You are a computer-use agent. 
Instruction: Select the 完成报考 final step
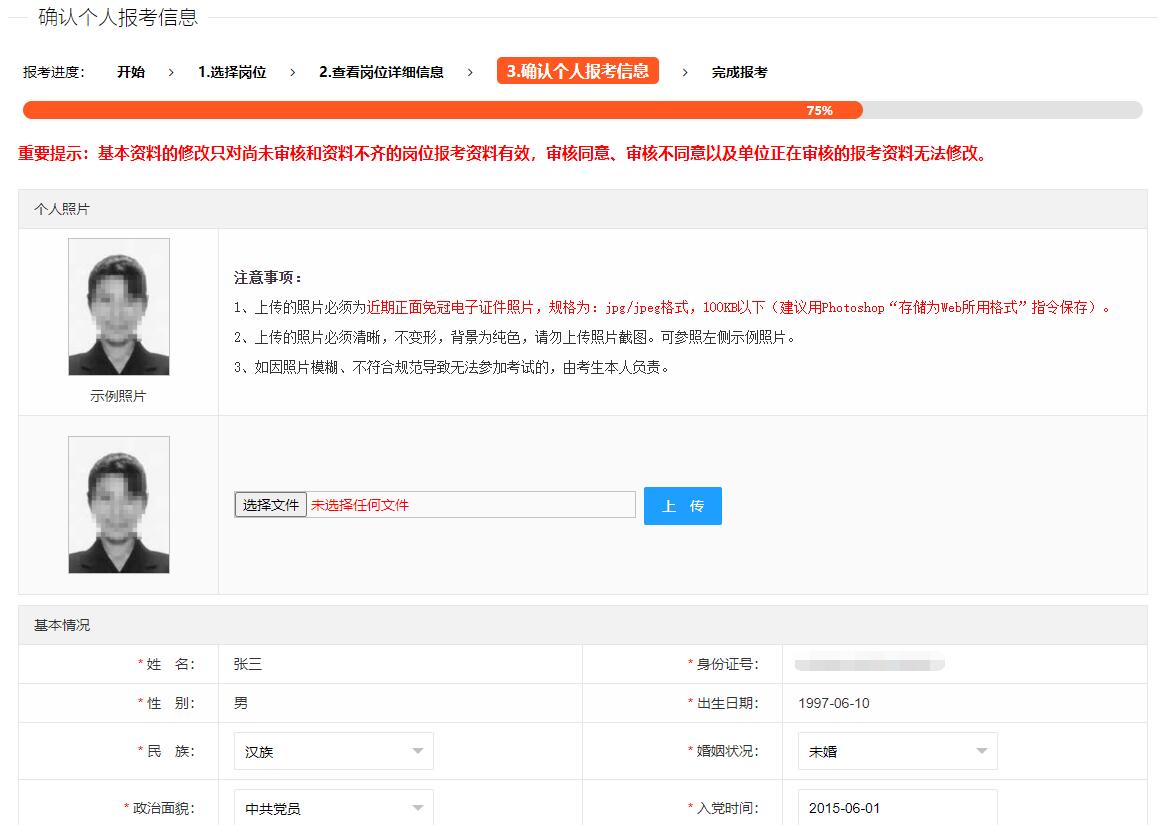coord(737,71)
